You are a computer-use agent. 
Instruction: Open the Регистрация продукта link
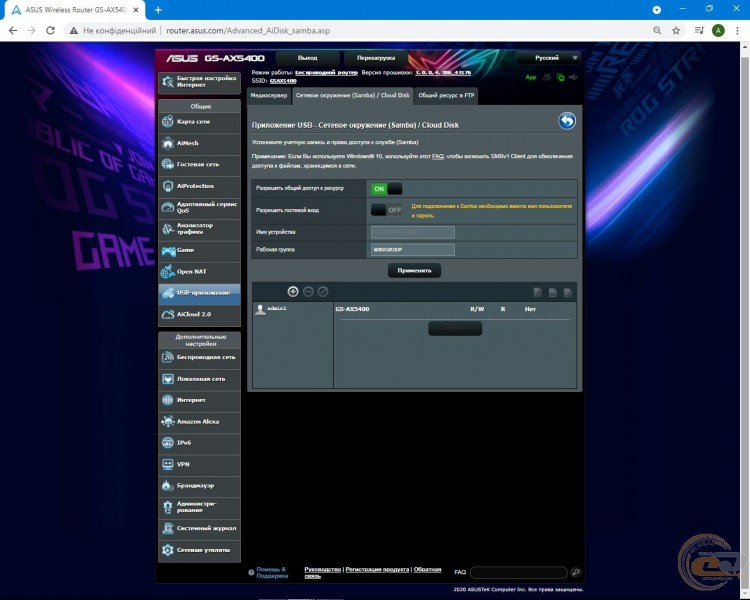[x=377, y=569]
